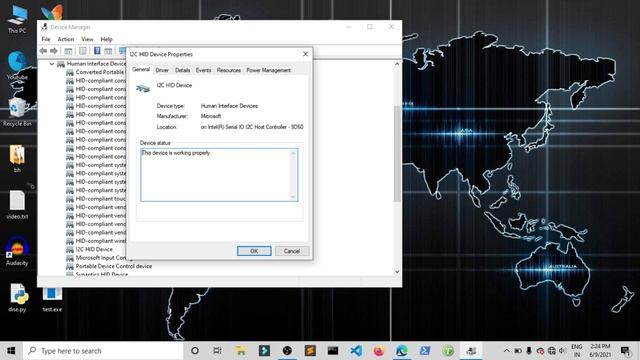Open the View menu in Device Manager
Screen dimensions: 640x360
coord(87,39)
